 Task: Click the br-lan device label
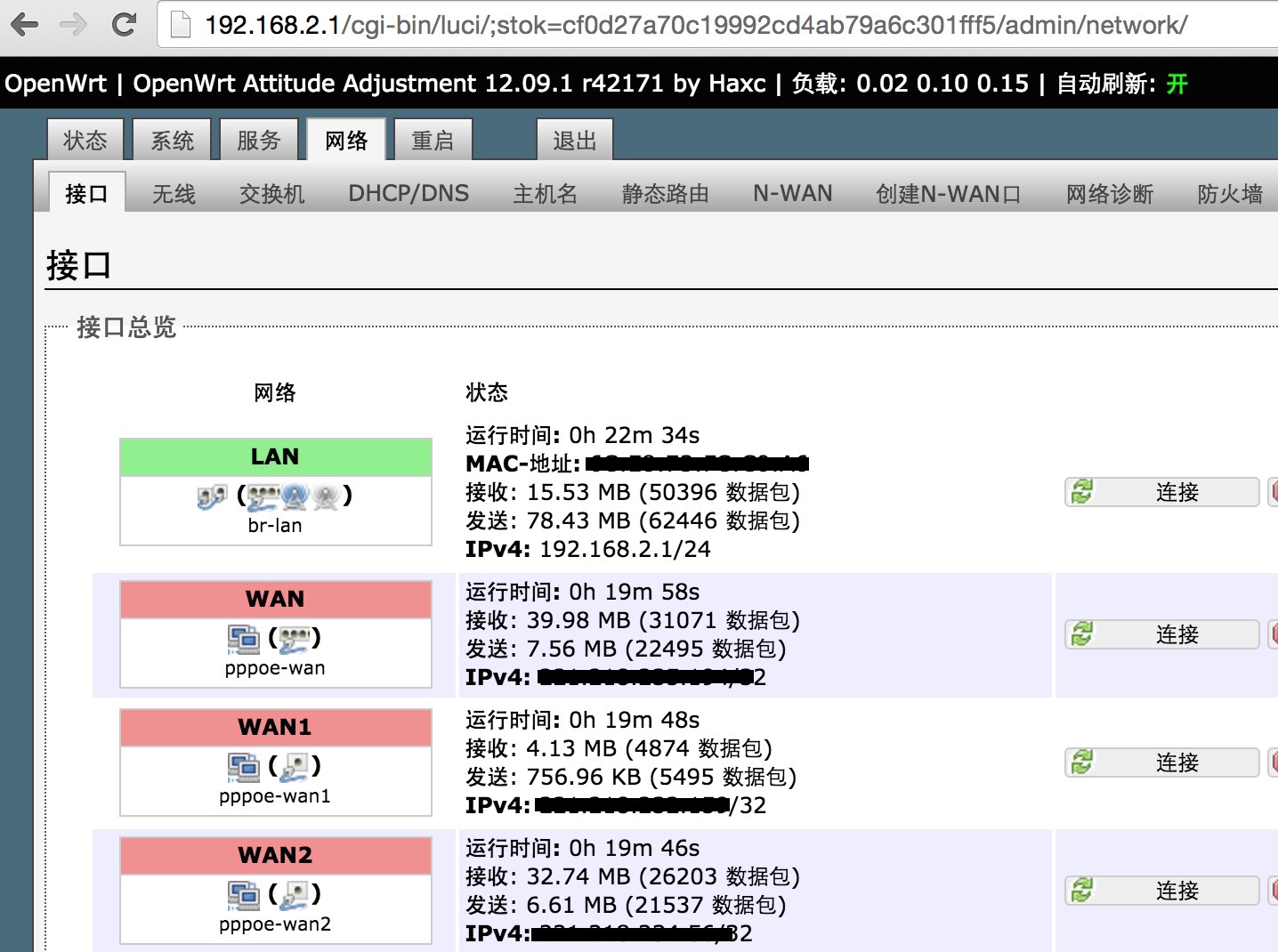point(275,526)
